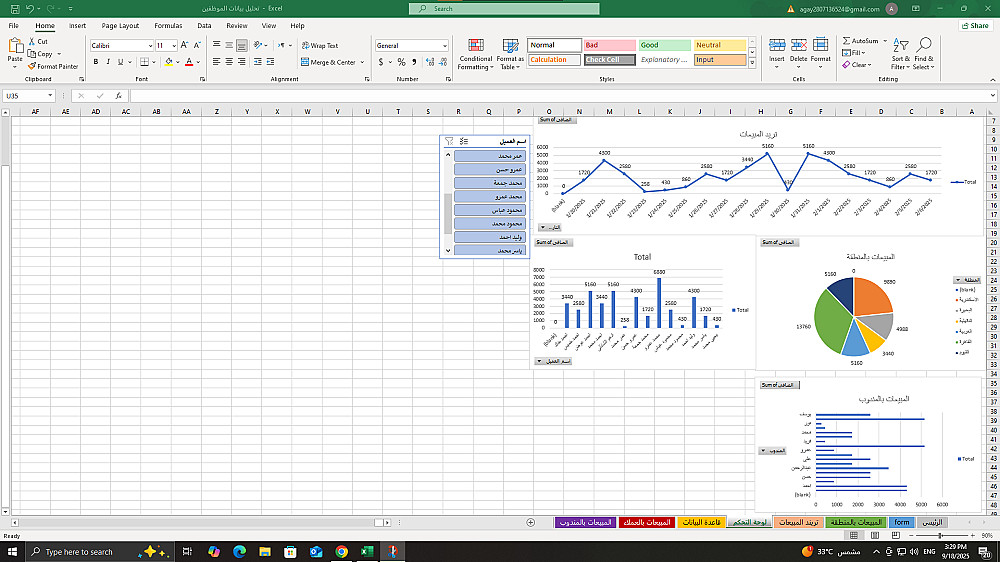Screen dimensions: 1000x562
Task: Decrease font size with small A
Action: point(197,45)
